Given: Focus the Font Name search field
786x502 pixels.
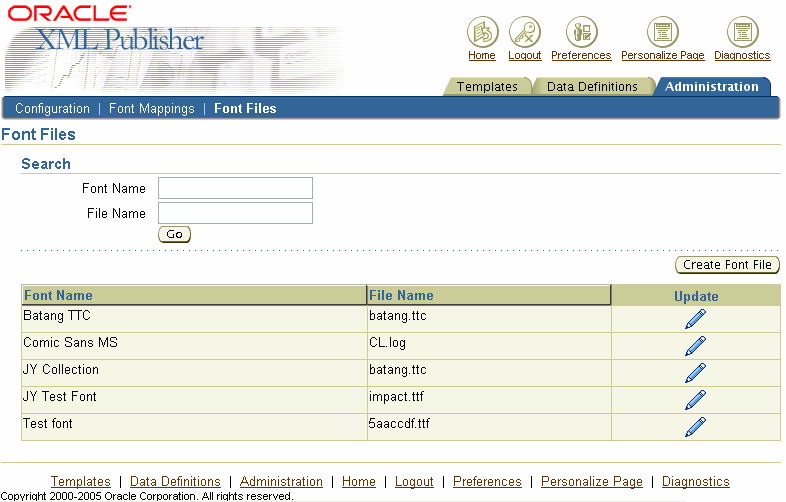Looking at the screenshot, I should (236, 188).
